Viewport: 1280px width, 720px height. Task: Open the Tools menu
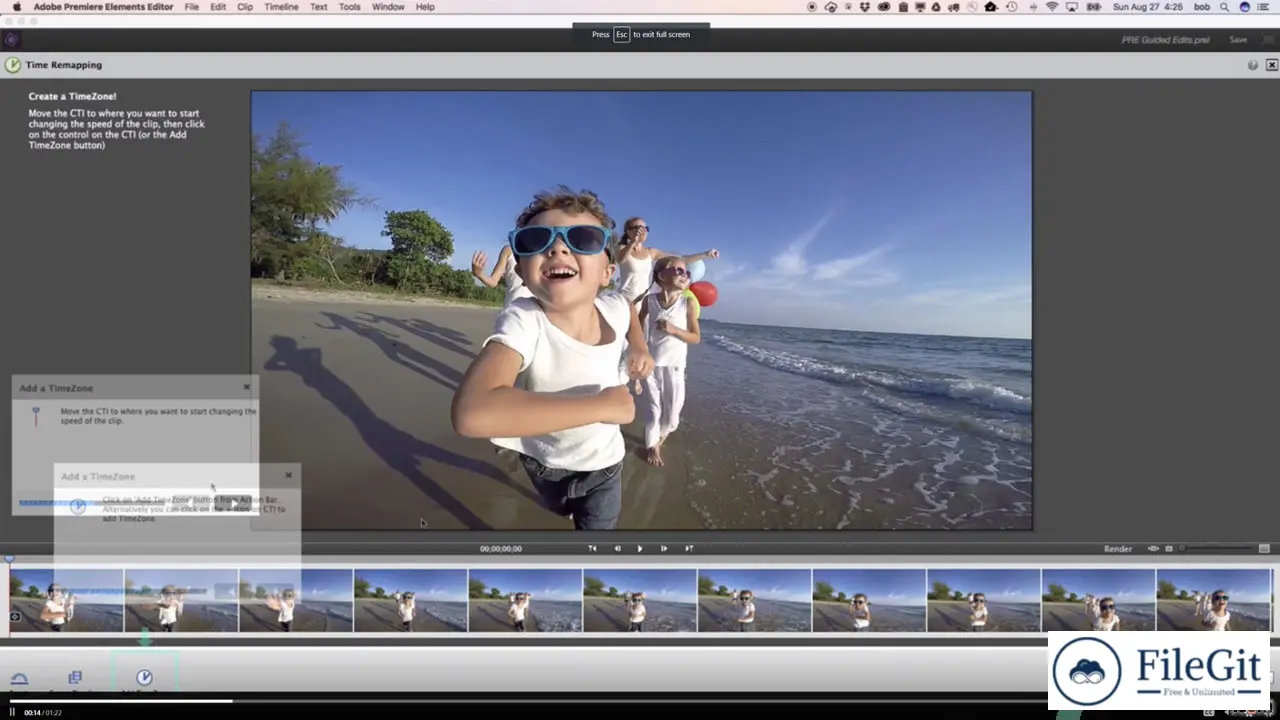pos(350,7)
